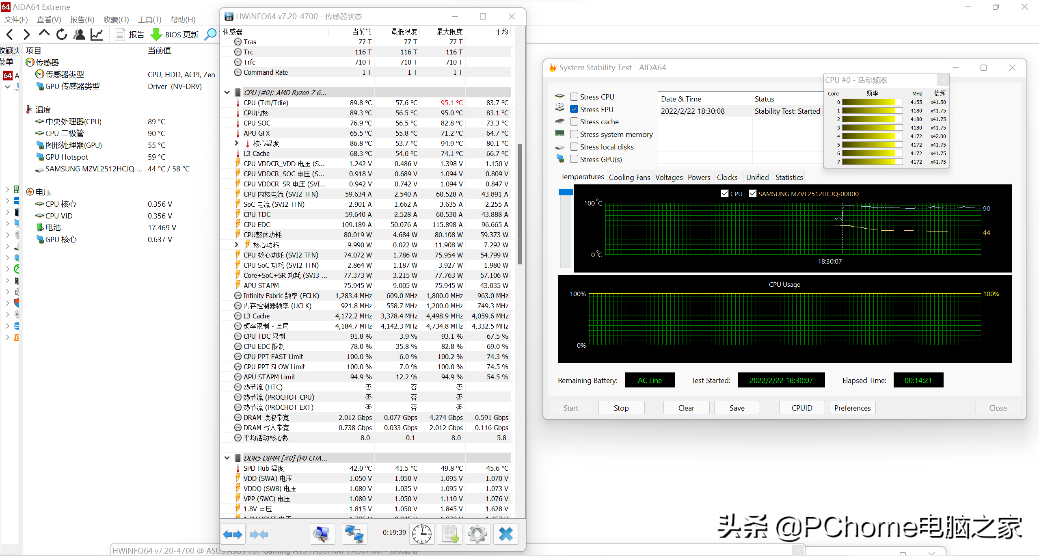Uncheck the Stress FPU checkbox
Viewport: 1039px width, 556px height.
click(x=574, y=109)
